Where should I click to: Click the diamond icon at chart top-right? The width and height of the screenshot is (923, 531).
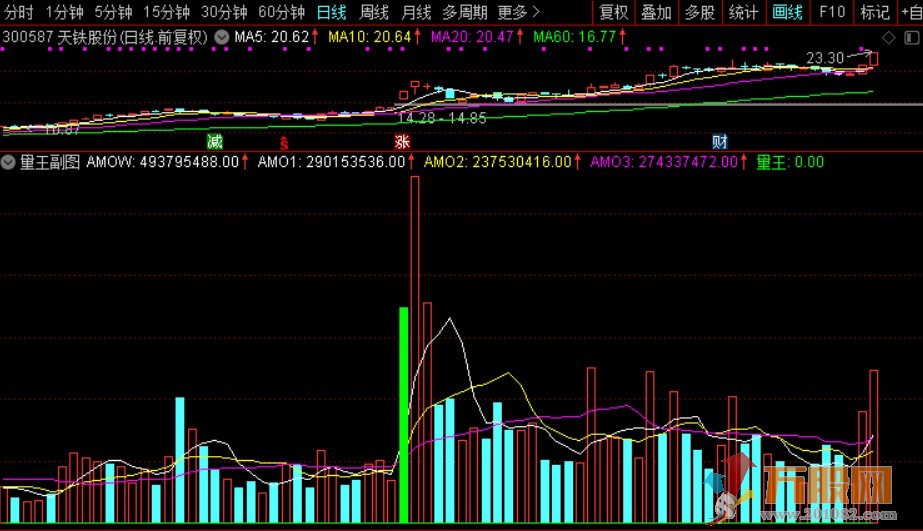(x=889, y=38)
